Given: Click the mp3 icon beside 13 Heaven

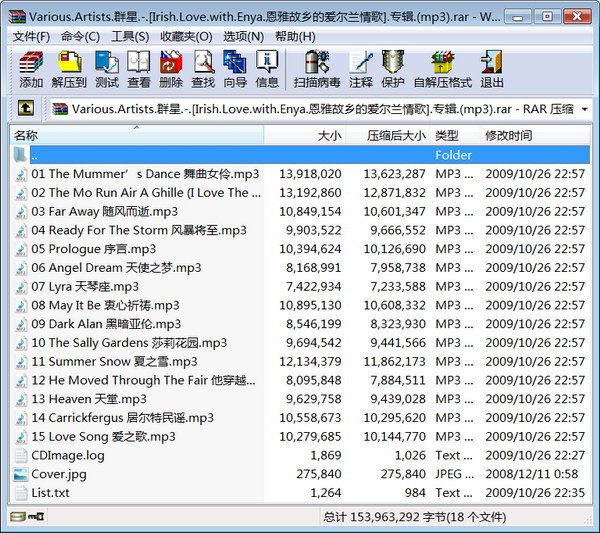Looking at the screenshot, I should [x=21, y=399].
